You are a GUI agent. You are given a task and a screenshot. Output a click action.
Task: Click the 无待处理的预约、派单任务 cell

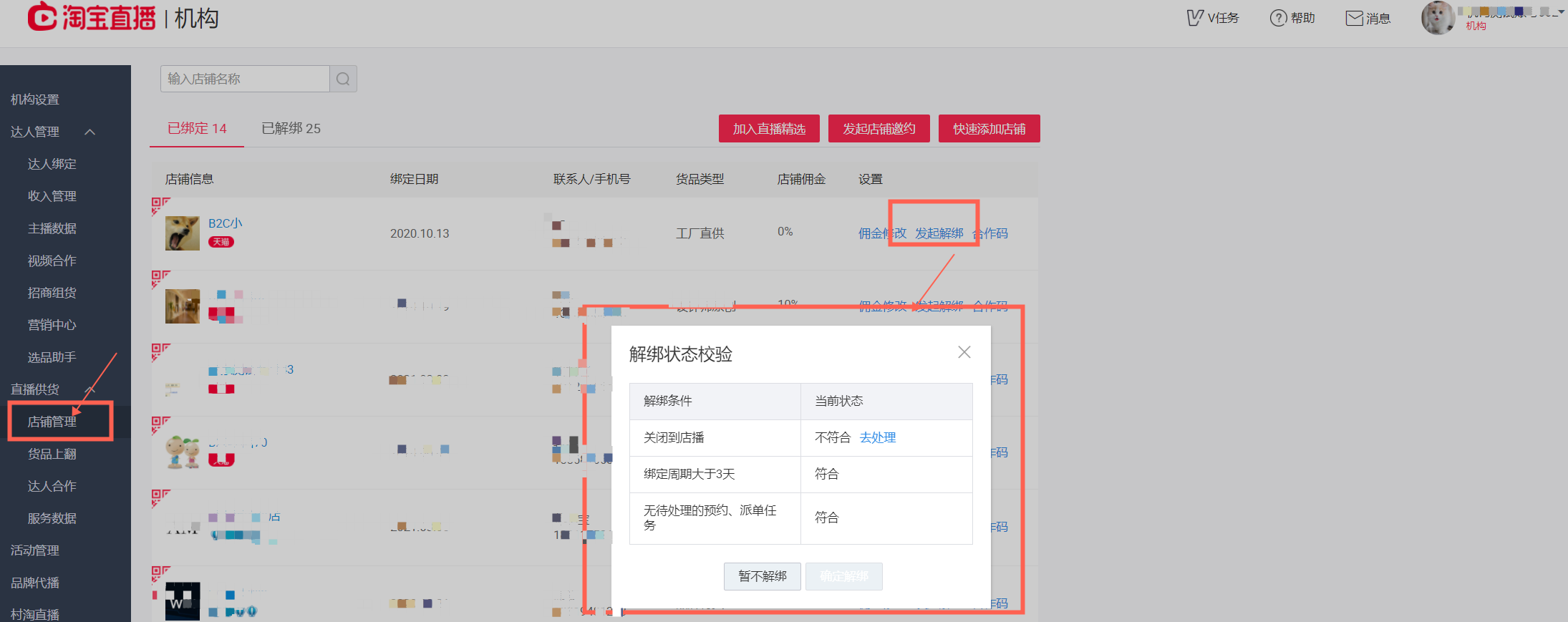coord(715,518)
